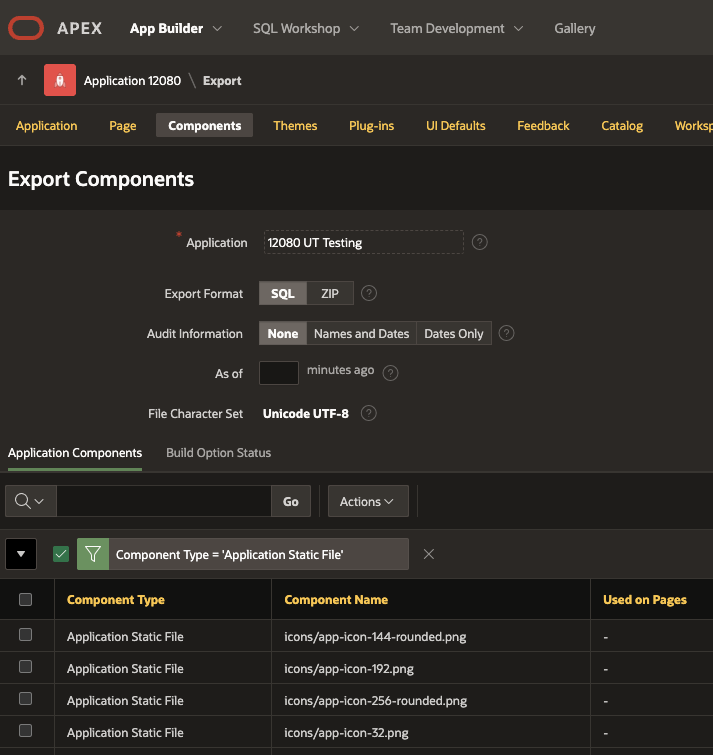
Task: Click the icons/app-icon-192.png name cell
Action: (x=349, y=668)
